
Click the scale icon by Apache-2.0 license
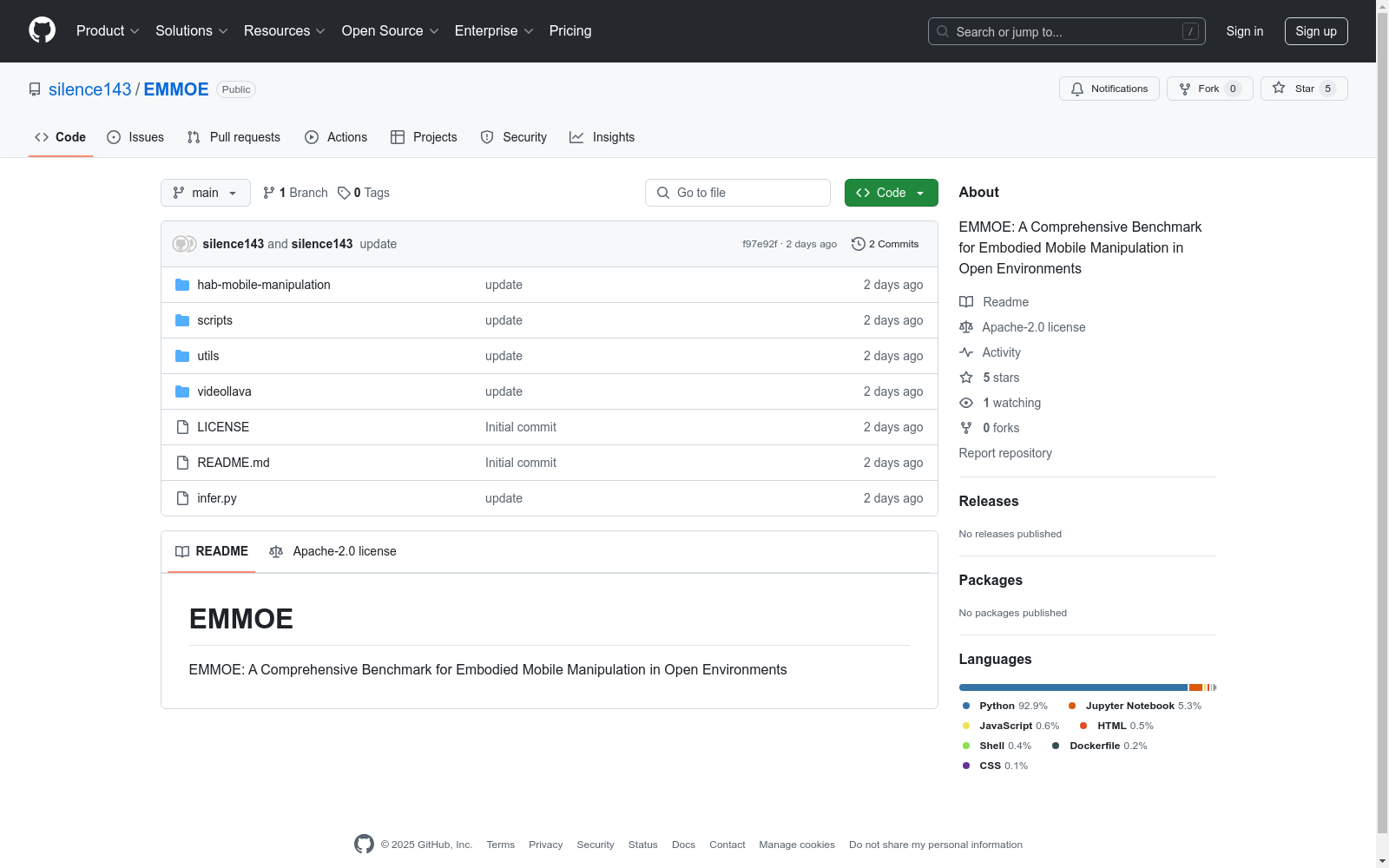point(966,327)
